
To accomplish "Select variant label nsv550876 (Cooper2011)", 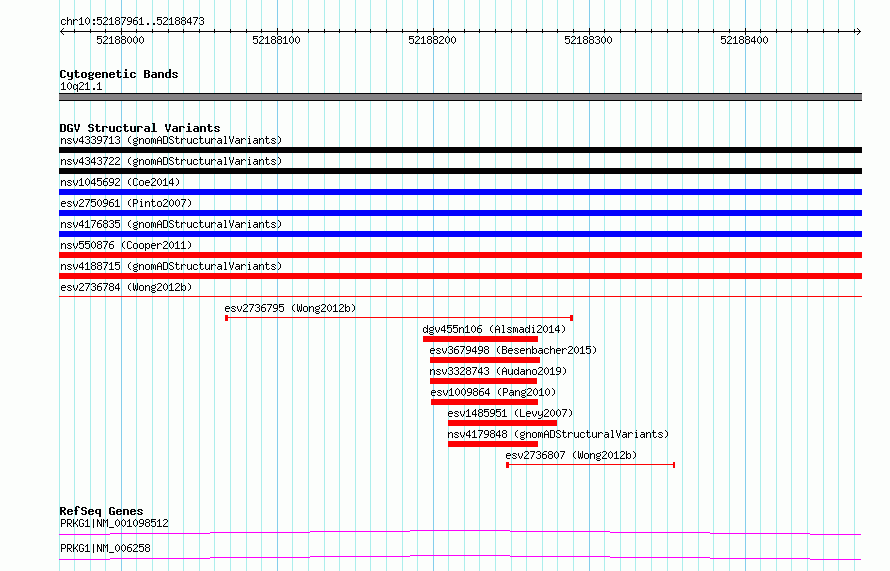I will click(126, 245).
